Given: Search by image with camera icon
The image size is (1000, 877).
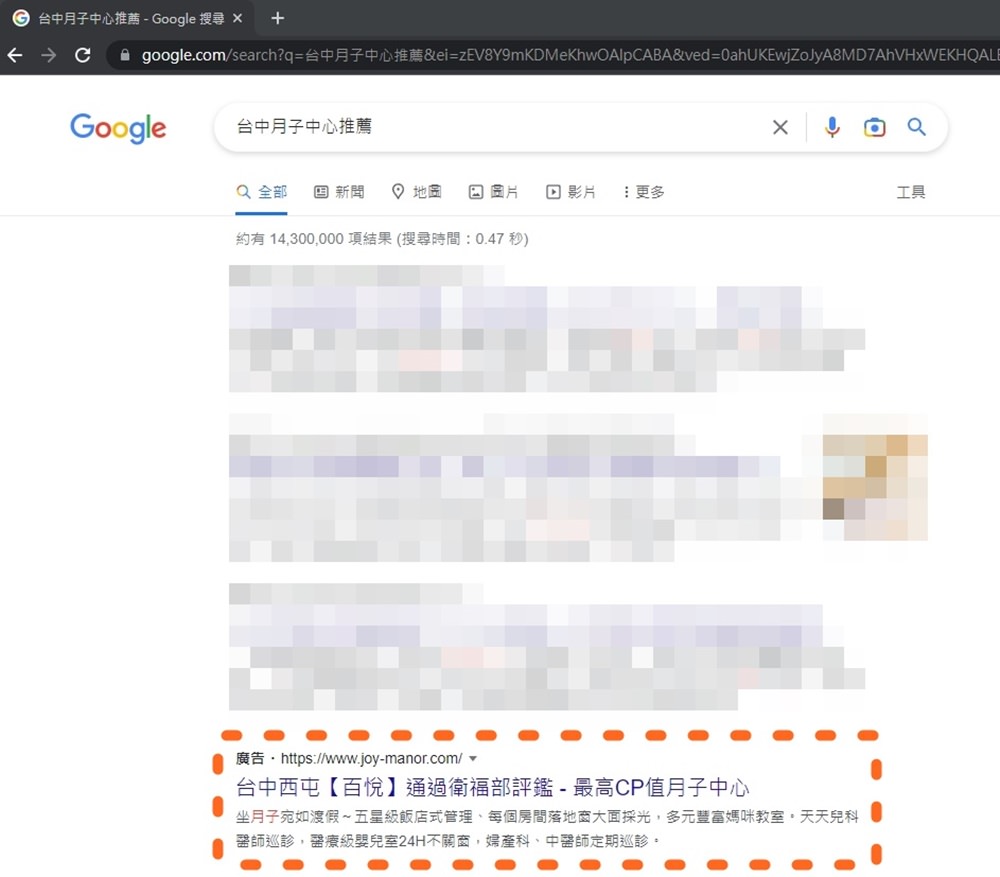Looking at the screenshot, I should pyautogui.click(x=874, y=128).
